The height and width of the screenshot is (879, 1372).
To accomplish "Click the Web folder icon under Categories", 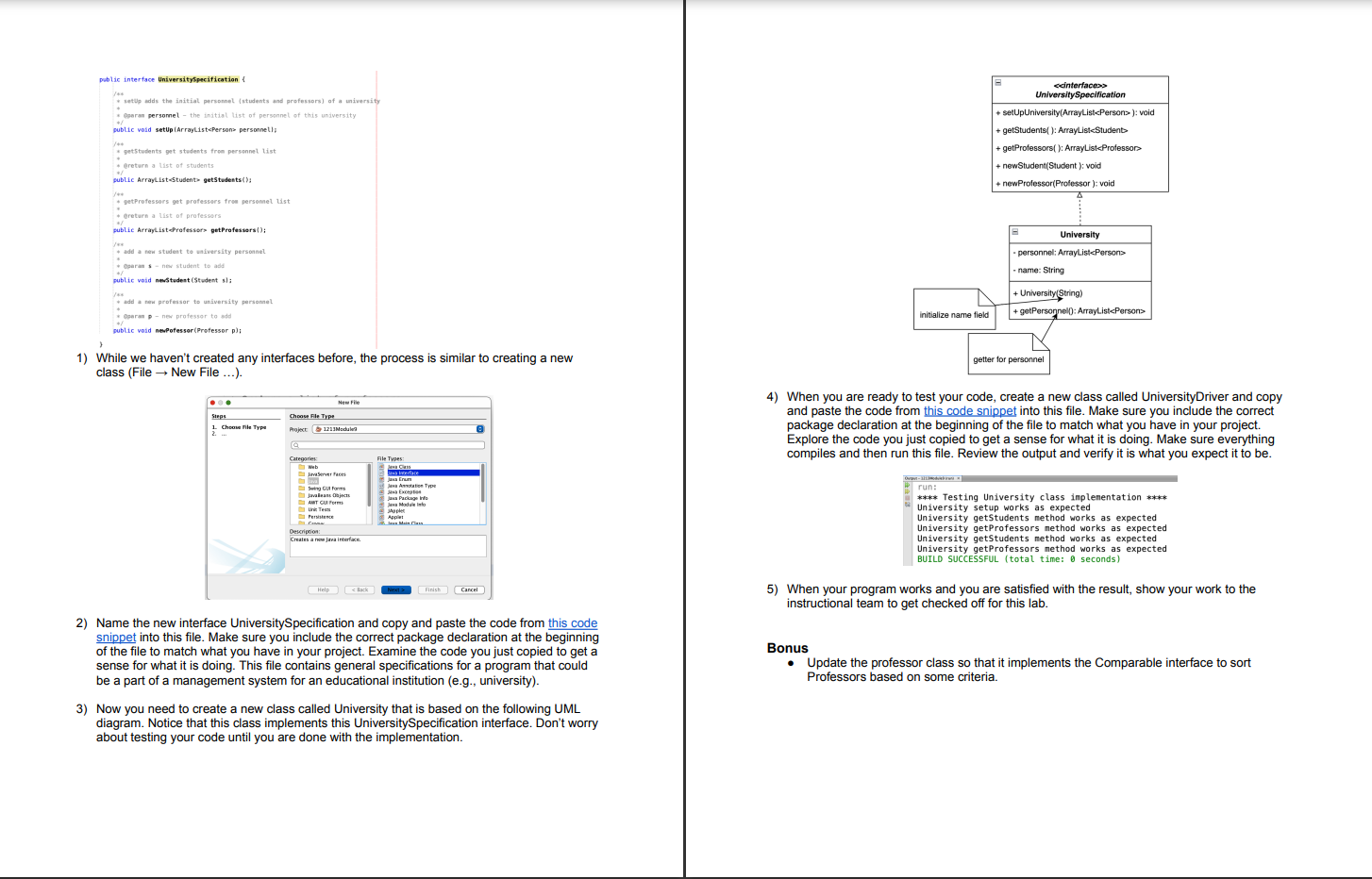I will [302, 467].
